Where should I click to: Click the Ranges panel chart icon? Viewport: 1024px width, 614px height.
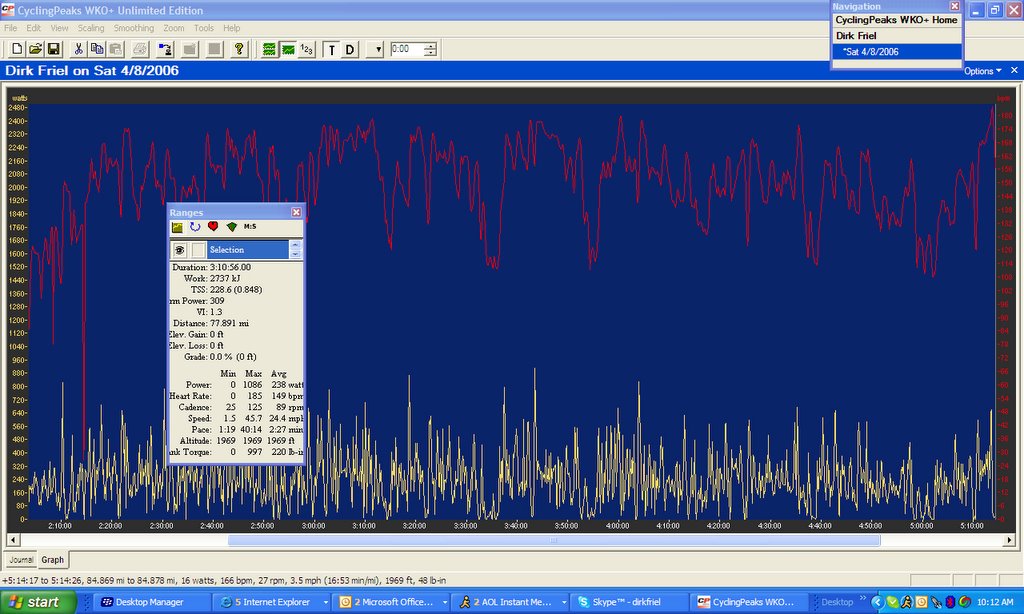pyautogui.click(x=177, y=227)
